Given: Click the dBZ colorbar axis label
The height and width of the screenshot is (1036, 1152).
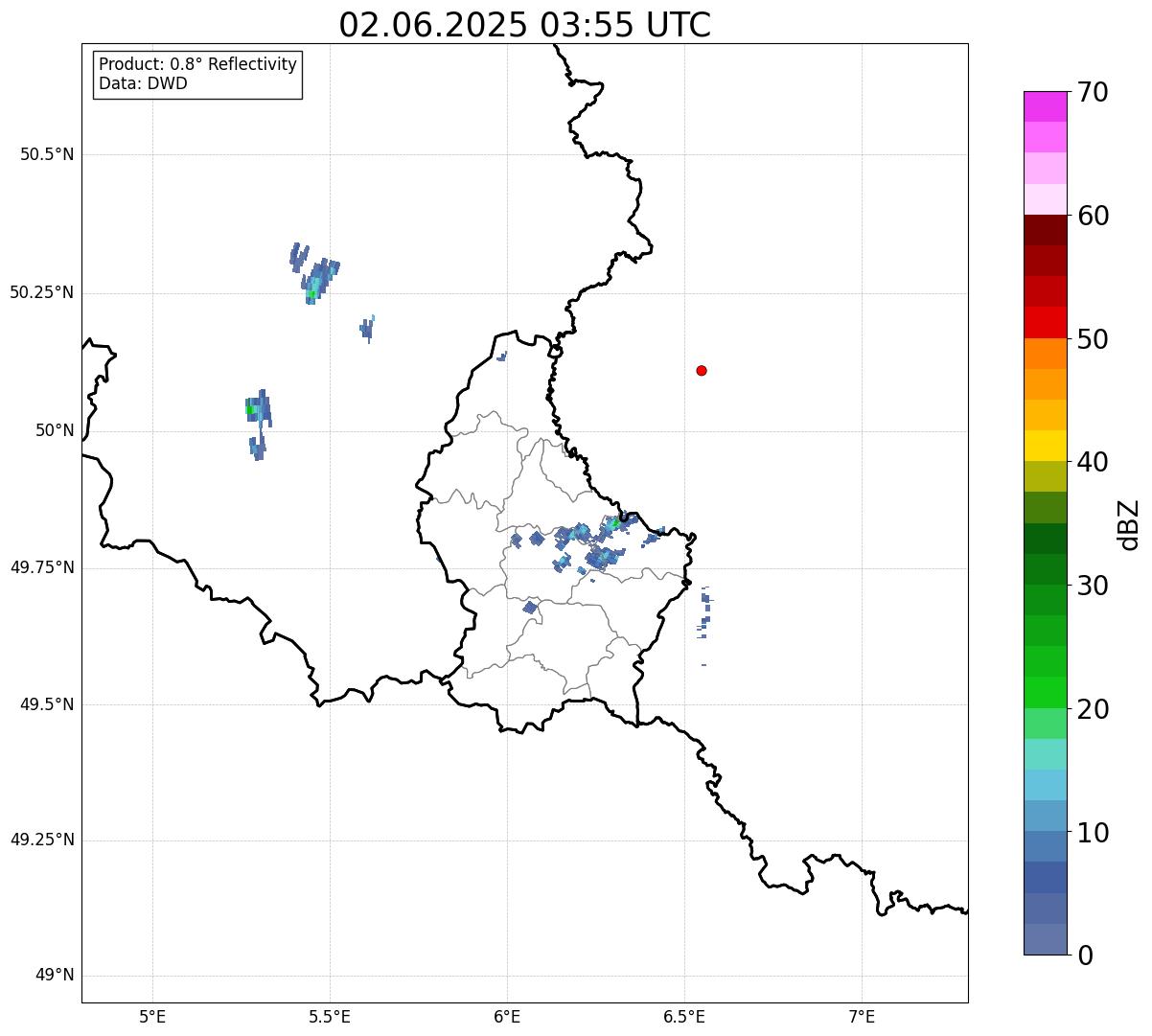Looking at the screenshot, I should 1129,523.
